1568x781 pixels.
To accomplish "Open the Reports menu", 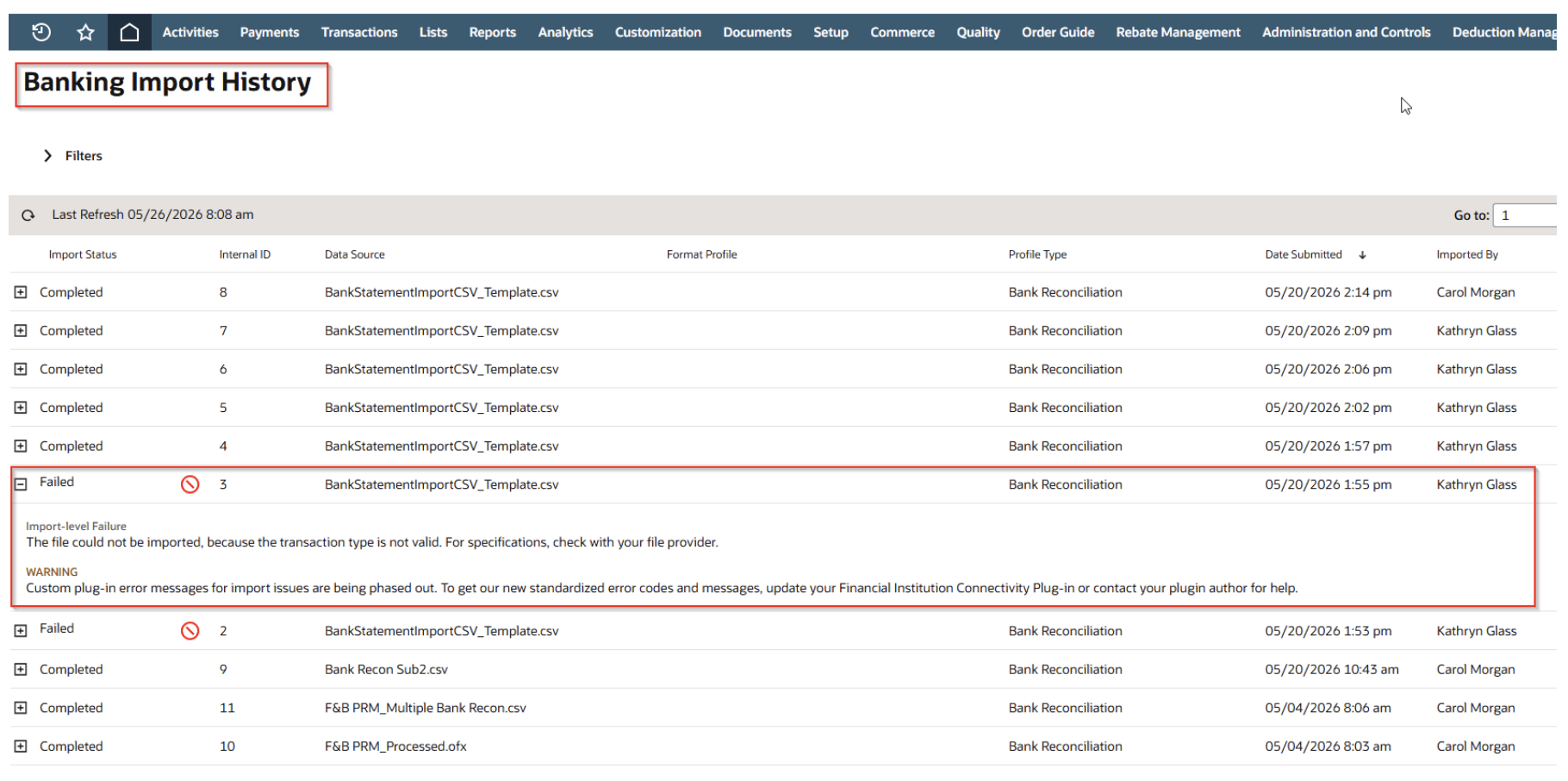I will [493, 33].
